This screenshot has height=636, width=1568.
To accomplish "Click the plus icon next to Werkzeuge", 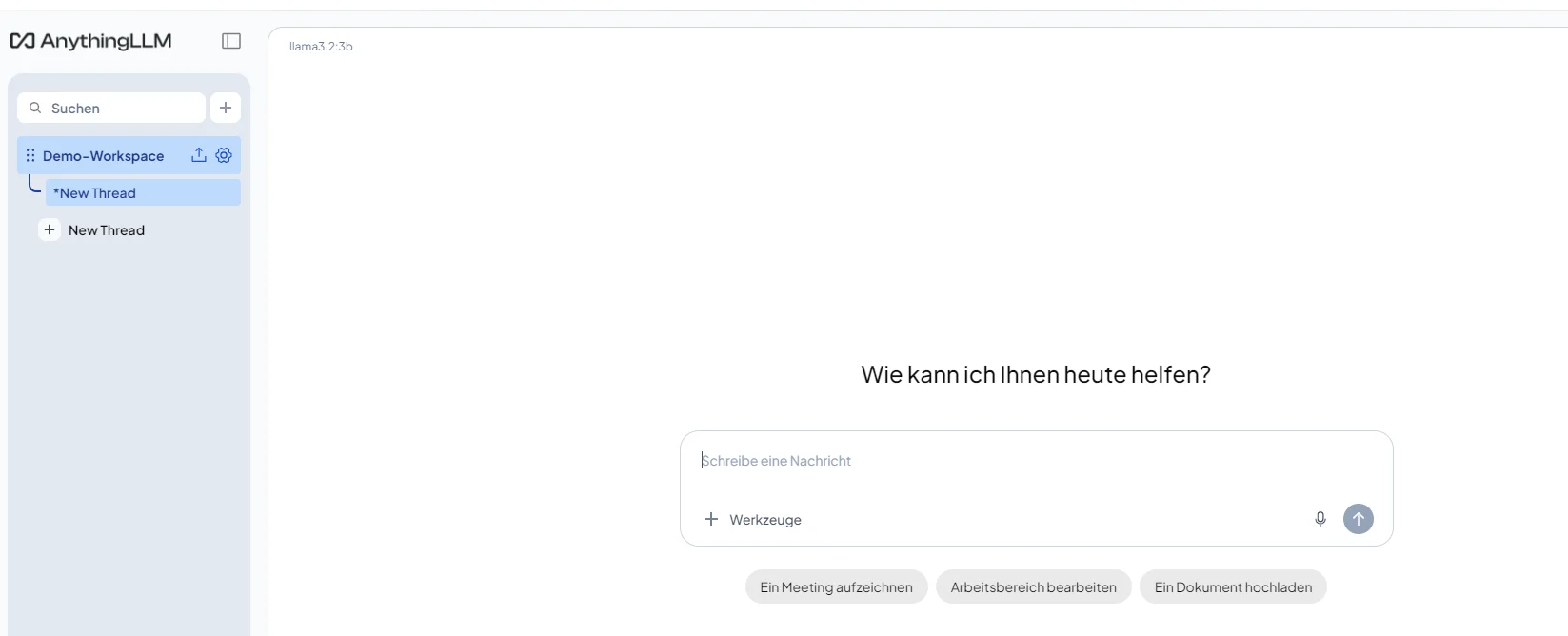I will tap(711, 519).
